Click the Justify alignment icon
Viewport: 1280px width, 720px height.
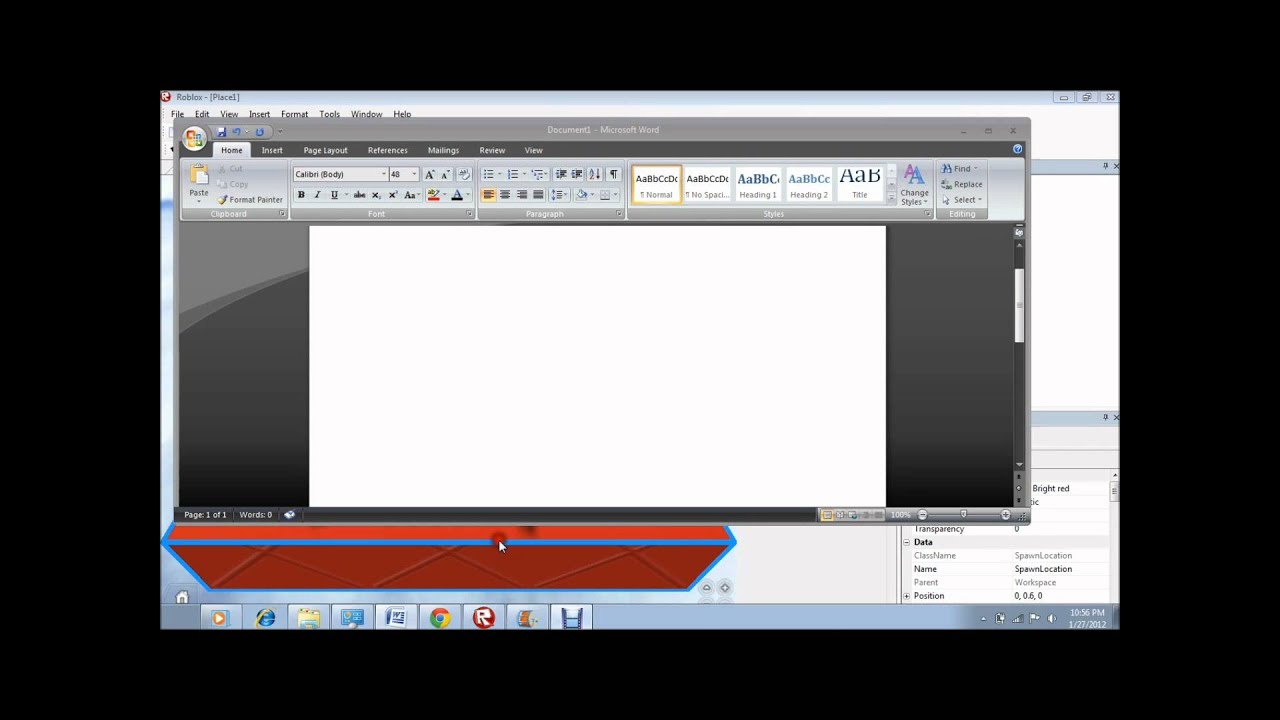coord(538,195)
